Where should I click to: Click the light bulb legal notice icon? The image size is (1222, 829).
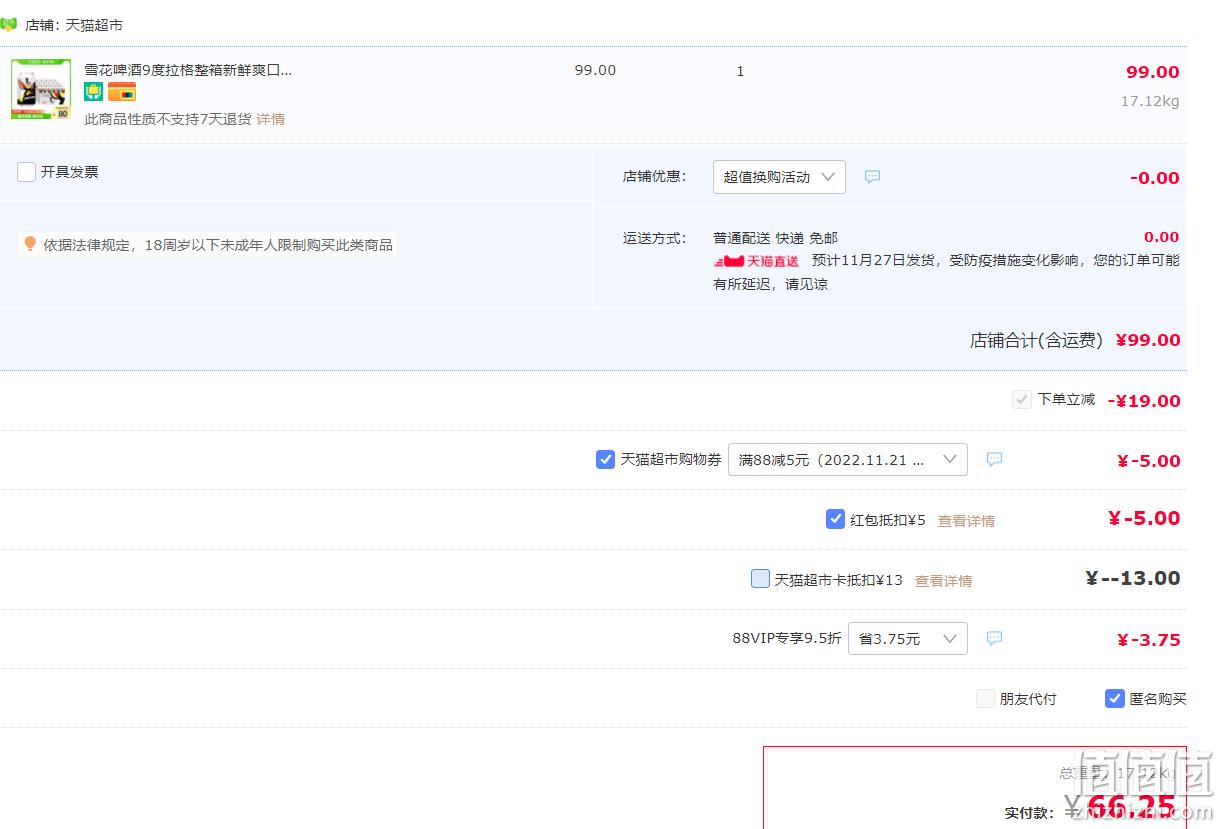(x=30, y=244)
